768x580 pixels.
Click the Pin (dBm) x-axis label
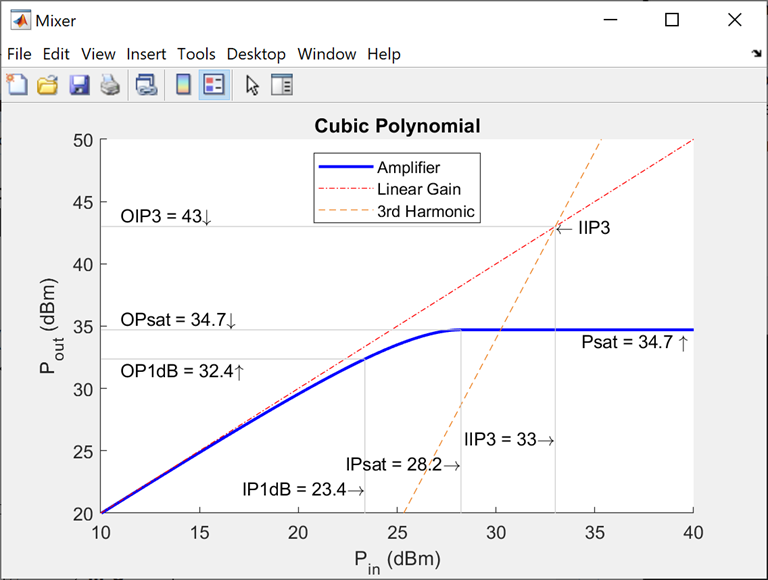(x=397, y=560)
